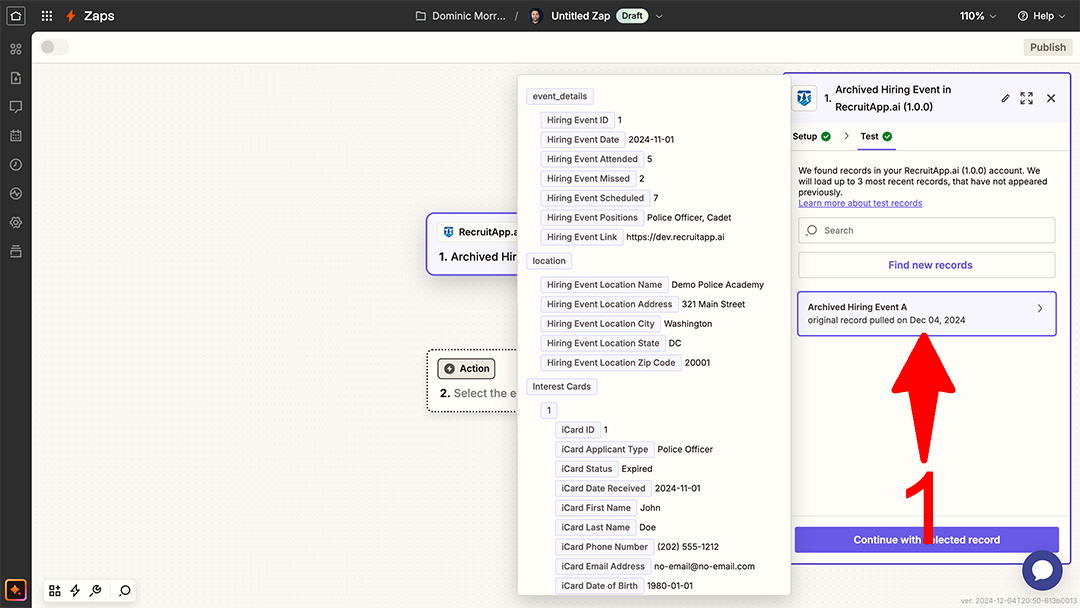The image size is (1080, 608).
Task: Open the chat support bubble
Action: (x=1042, y=570)
